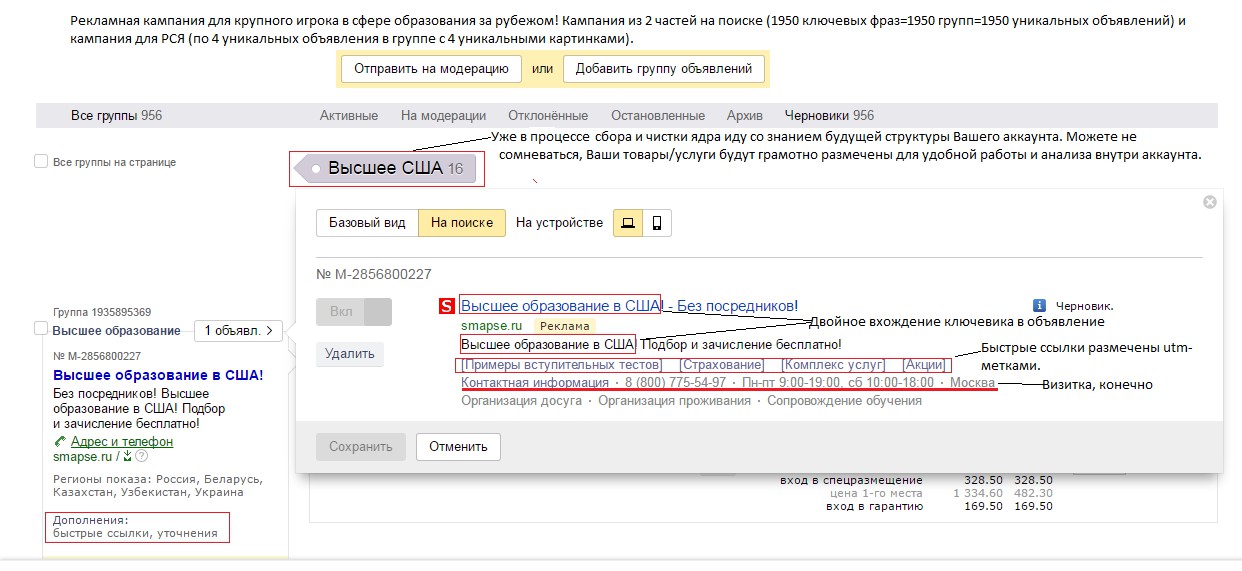Switch to the Архив tab
The height and width of the screenshot is (571, 1242).
click(745, 115)
